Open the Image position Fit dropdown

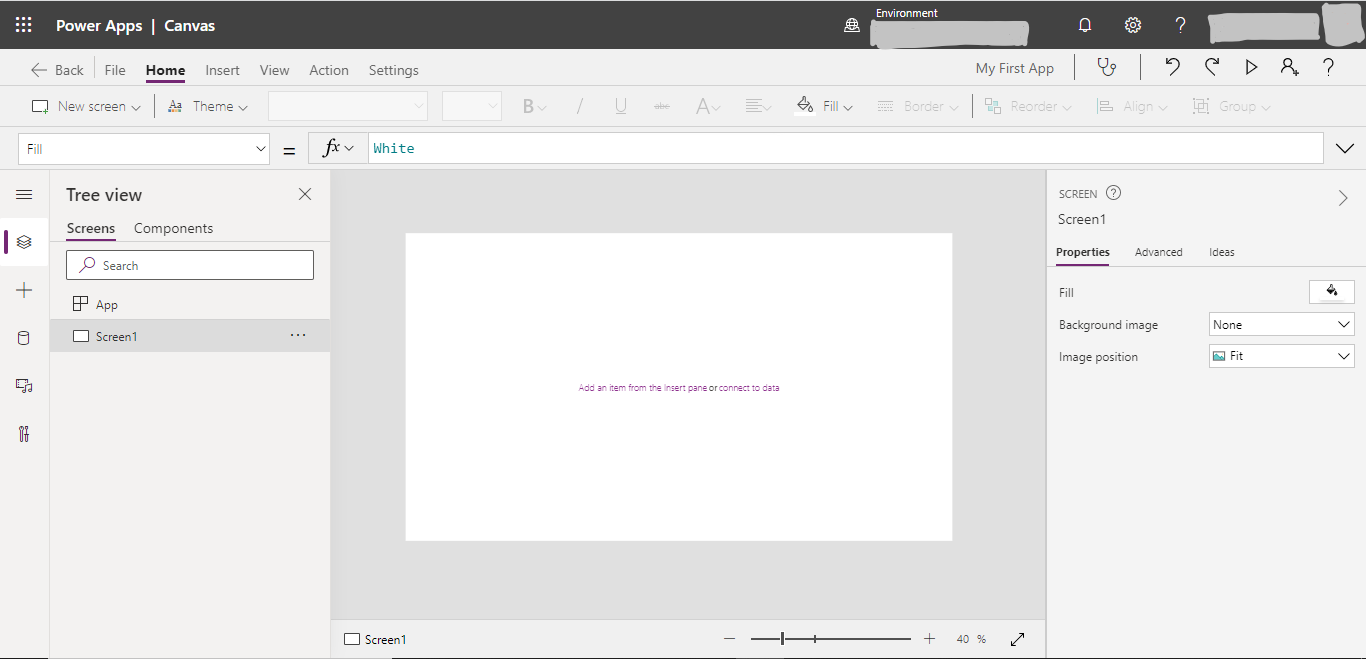1281,356
